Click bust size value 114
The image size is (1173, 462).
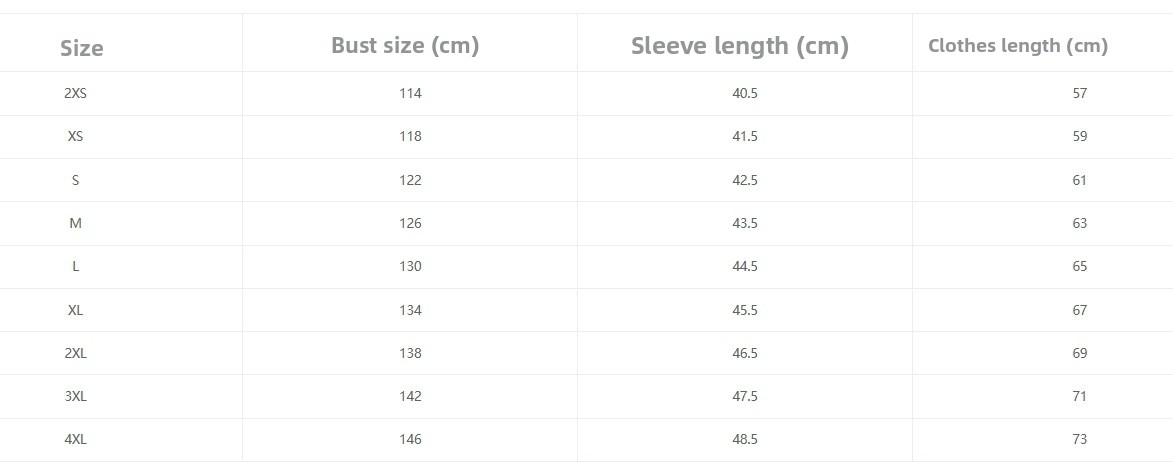point(410,93)
